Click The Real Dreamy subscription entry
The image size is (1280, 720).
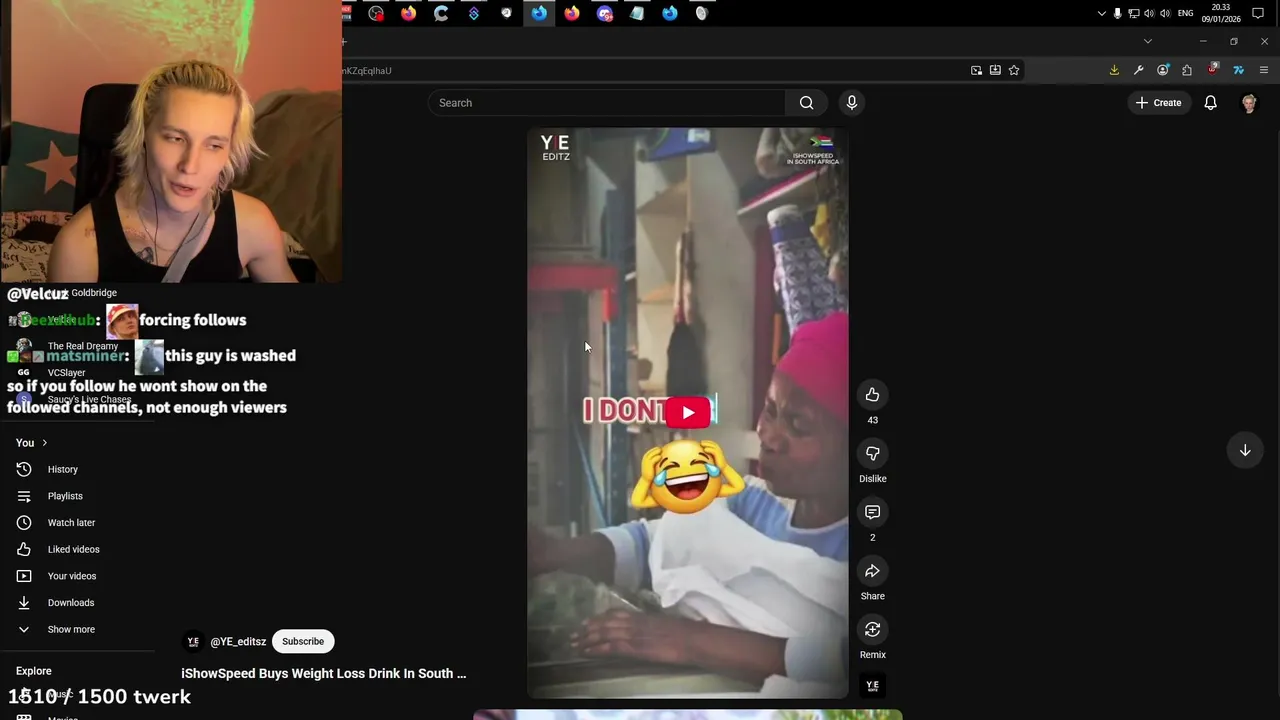83,346
